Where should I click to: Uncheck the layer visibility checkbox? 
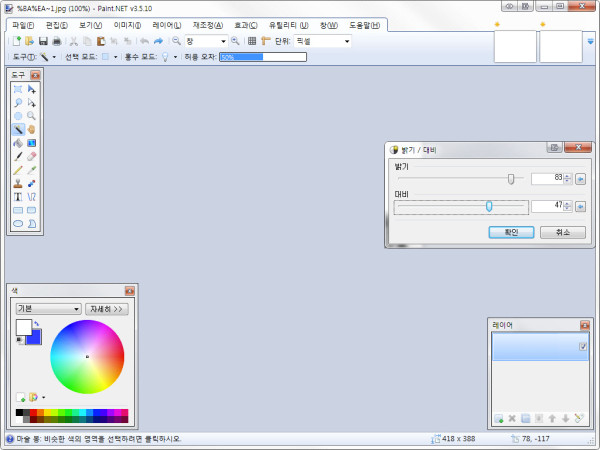582,347
